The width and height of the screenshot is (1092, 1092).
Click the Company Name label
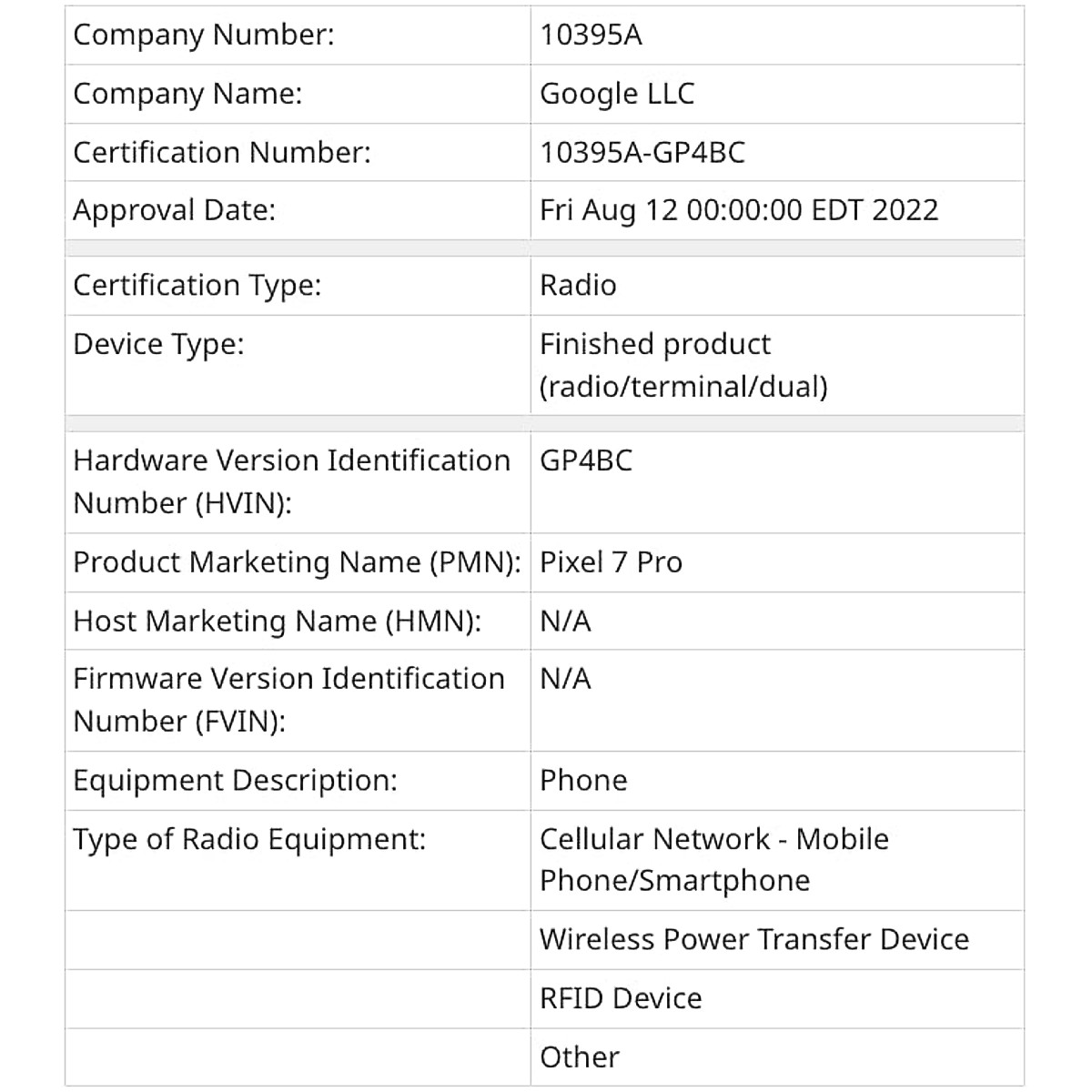coord(187,93)
